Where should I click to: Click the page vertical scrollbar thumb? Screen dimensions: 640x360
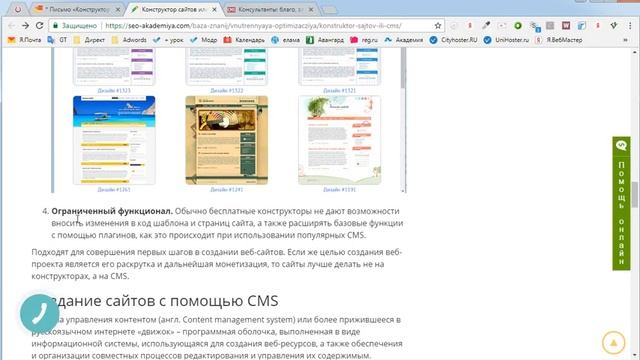coord(635,195)
